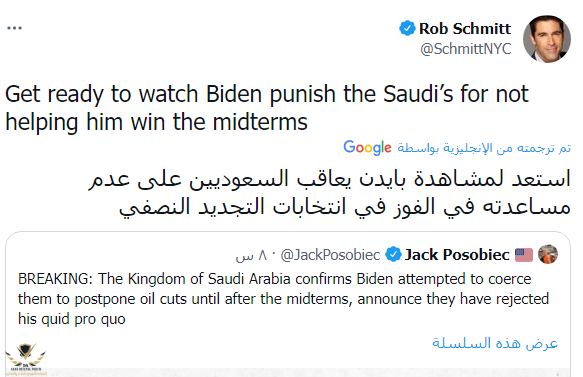583x377 pixels.
Task: Click Rob Schmitt's blue verified badge
Action: 407,28
